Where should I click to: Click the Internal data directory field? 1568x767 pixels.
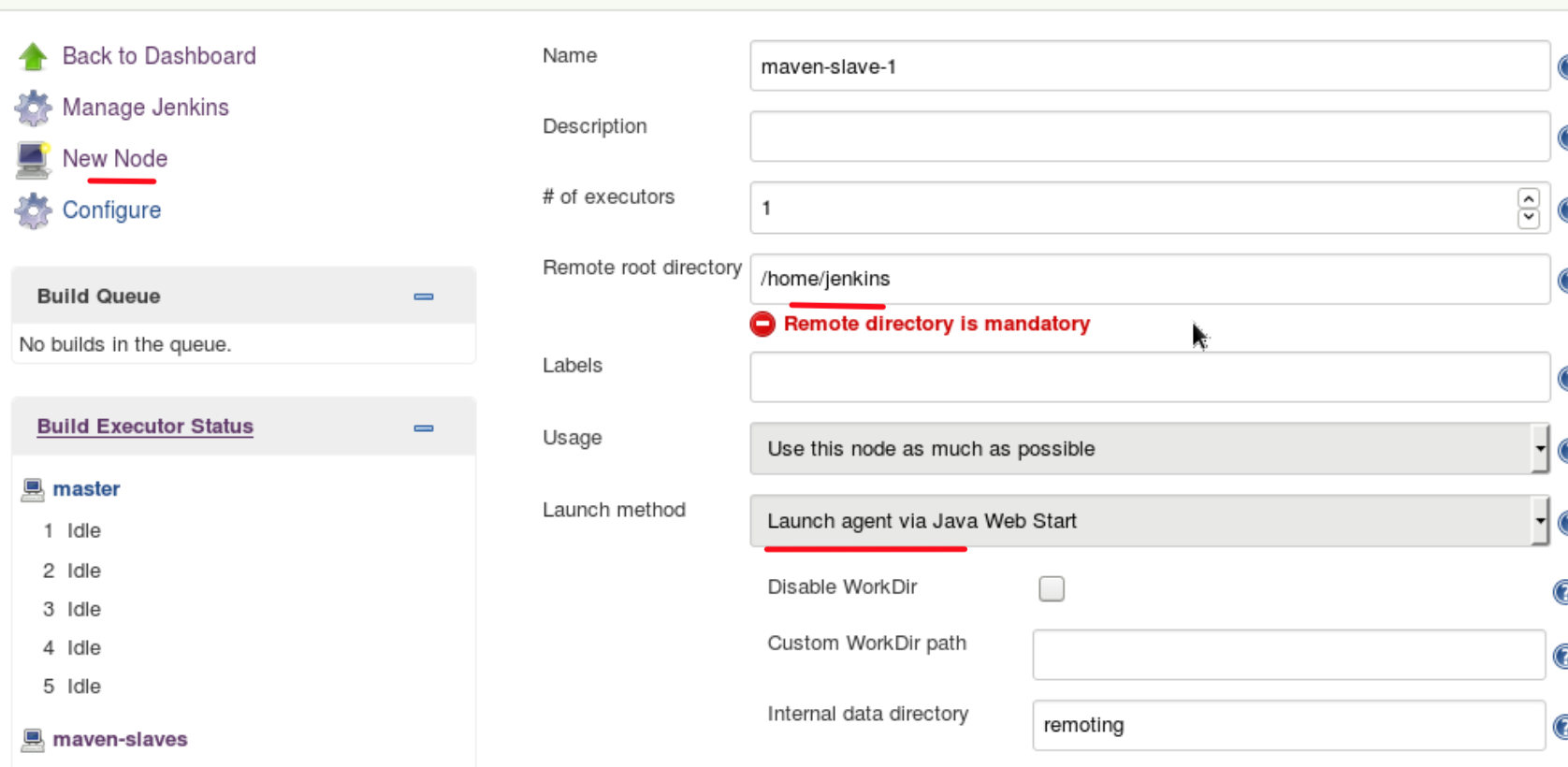pos(1288,725)
